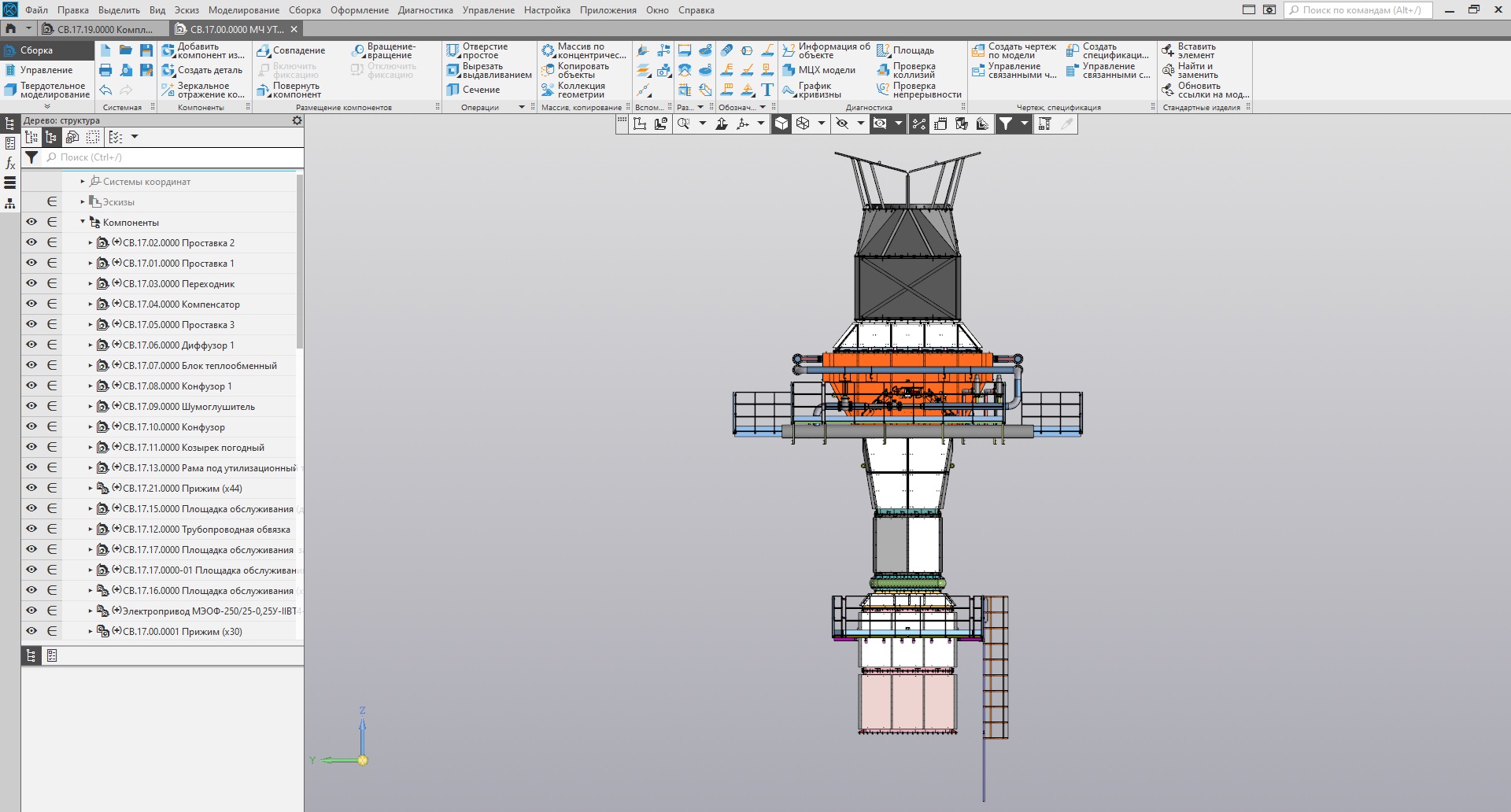Expand the Эскизы tree node
The height and width of the screenshot is (812, 1511).
(x=83, y=202)
